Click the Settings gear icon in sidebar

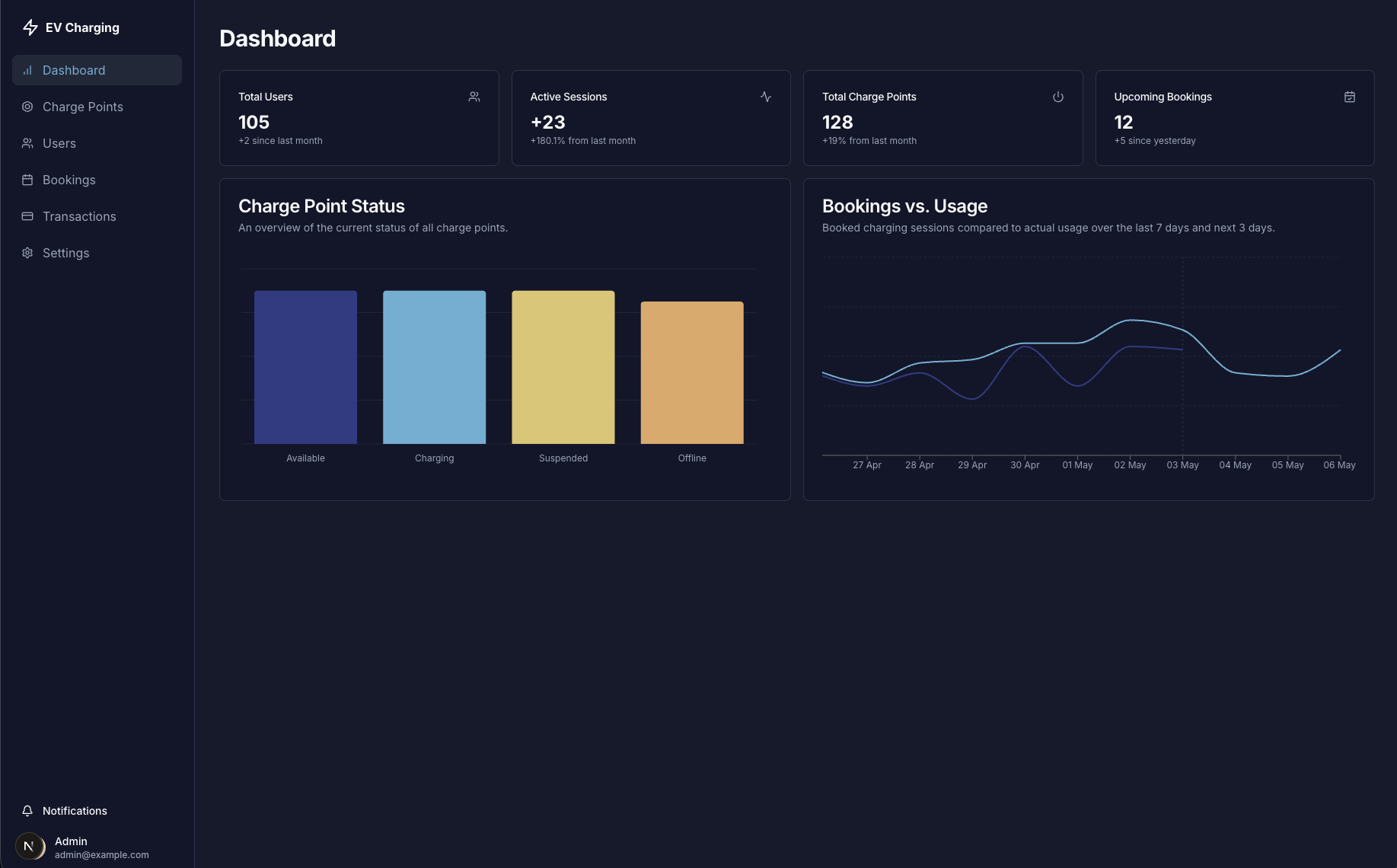27,253
